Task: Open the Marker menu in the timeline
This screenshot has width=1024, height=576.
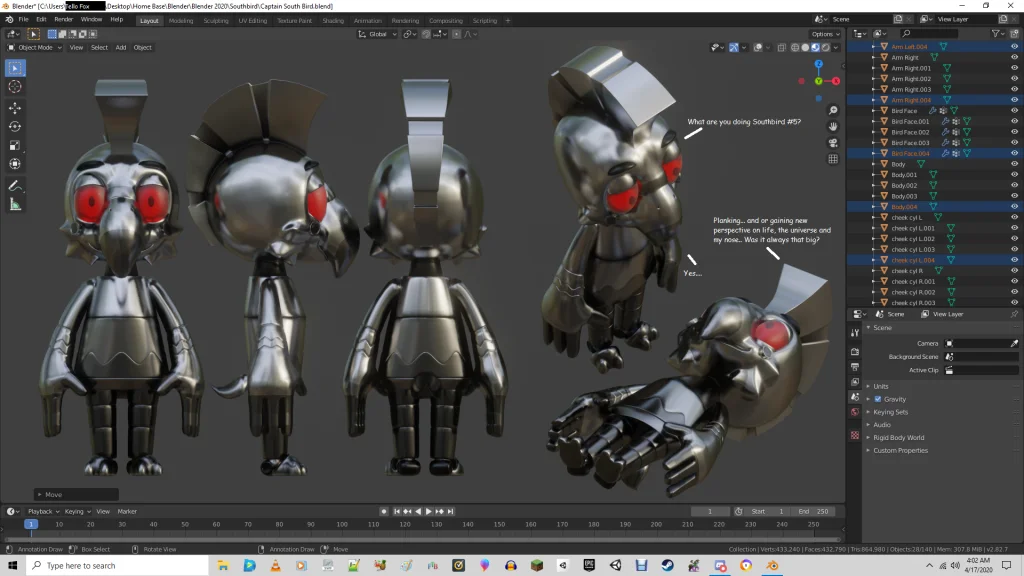Action: (x=127, y=512)
